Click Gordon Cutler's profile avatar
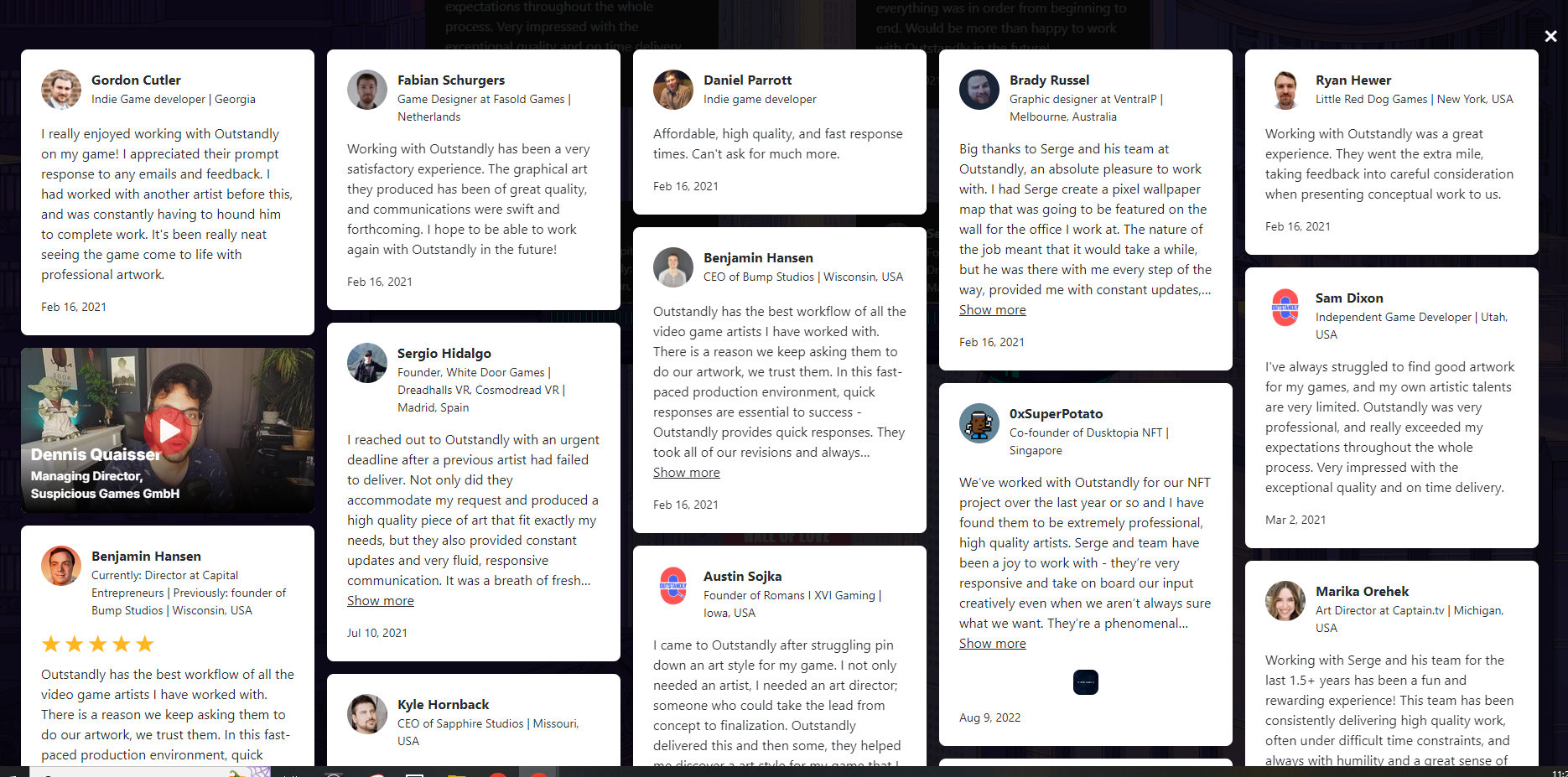This screenshot has width=1568, height=777. point(61,90)
